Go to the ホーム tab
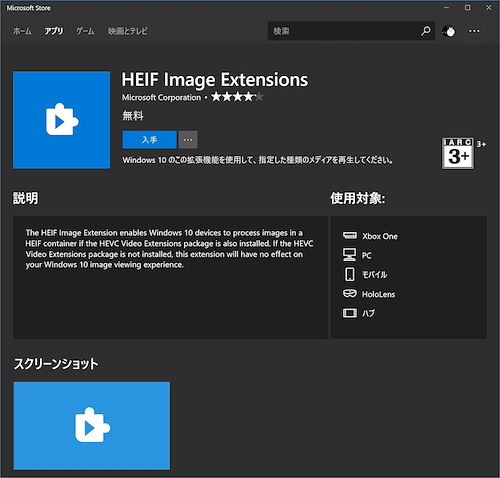The width and height of the screenshot is (500, 478). [x=22, y=31]
